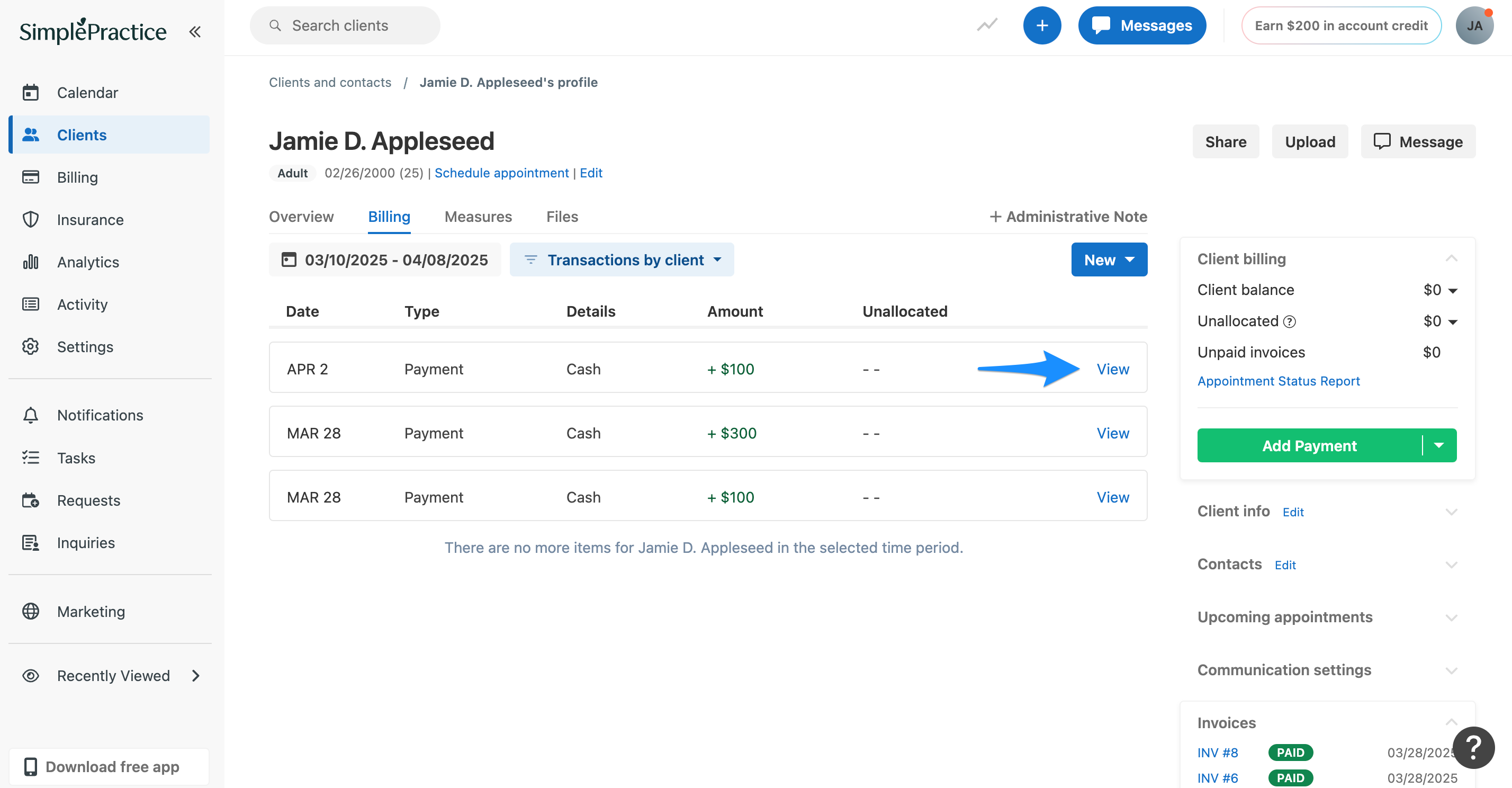
Task: Open the New dropdown button
Action: (x=1109, y=259)
